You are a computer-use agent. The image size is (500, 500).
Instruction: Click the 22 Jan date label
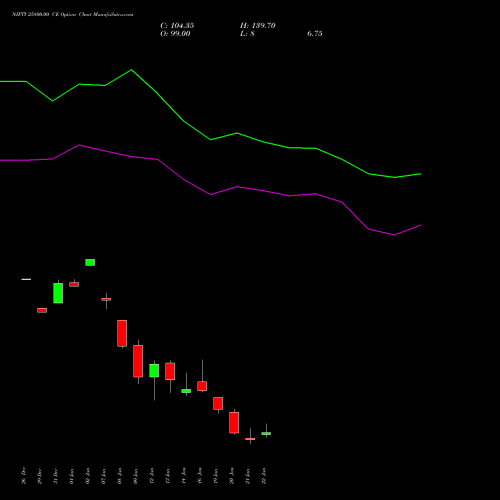264,476
